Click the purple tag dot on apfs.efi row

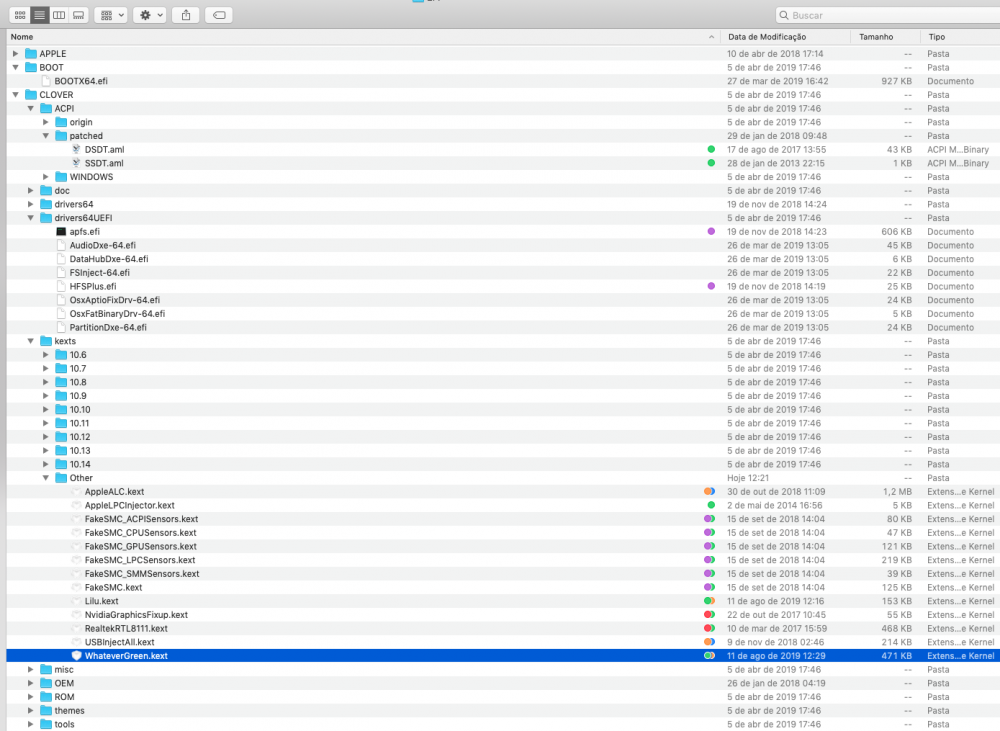click(x=711, y=232)
